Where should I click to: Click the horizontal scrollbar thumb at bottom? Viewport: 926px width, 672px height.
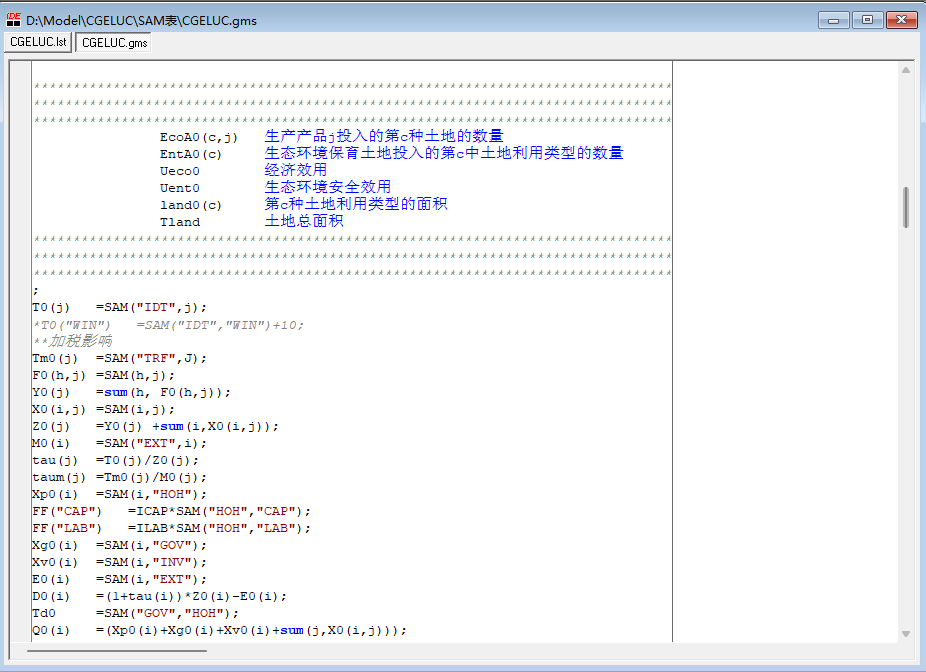(116, 651)
